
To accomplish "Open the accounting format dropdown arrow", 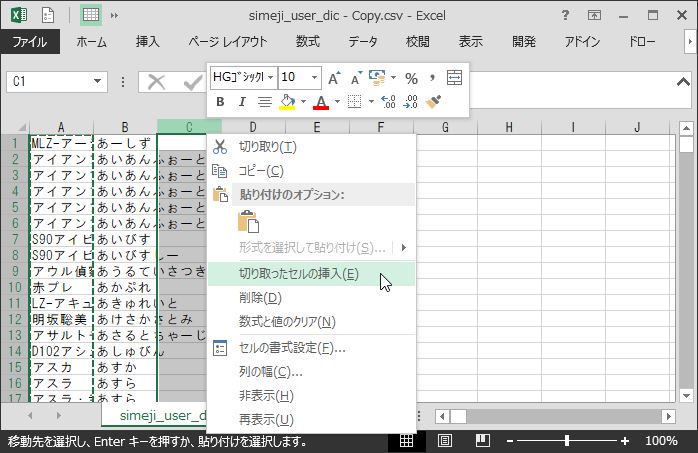I will point(393,78).
